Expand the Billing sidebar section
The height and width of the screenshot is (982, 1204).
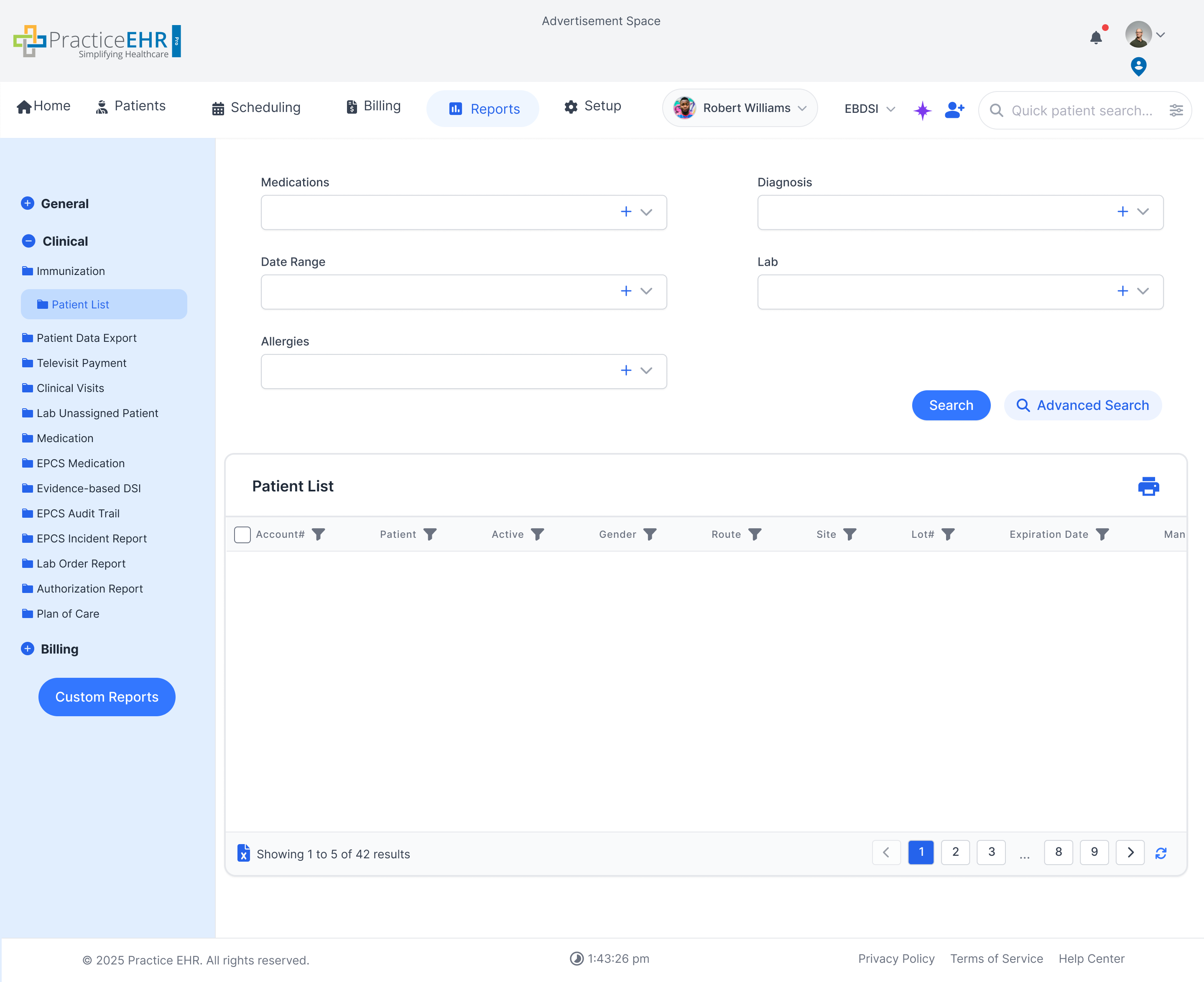27,649
